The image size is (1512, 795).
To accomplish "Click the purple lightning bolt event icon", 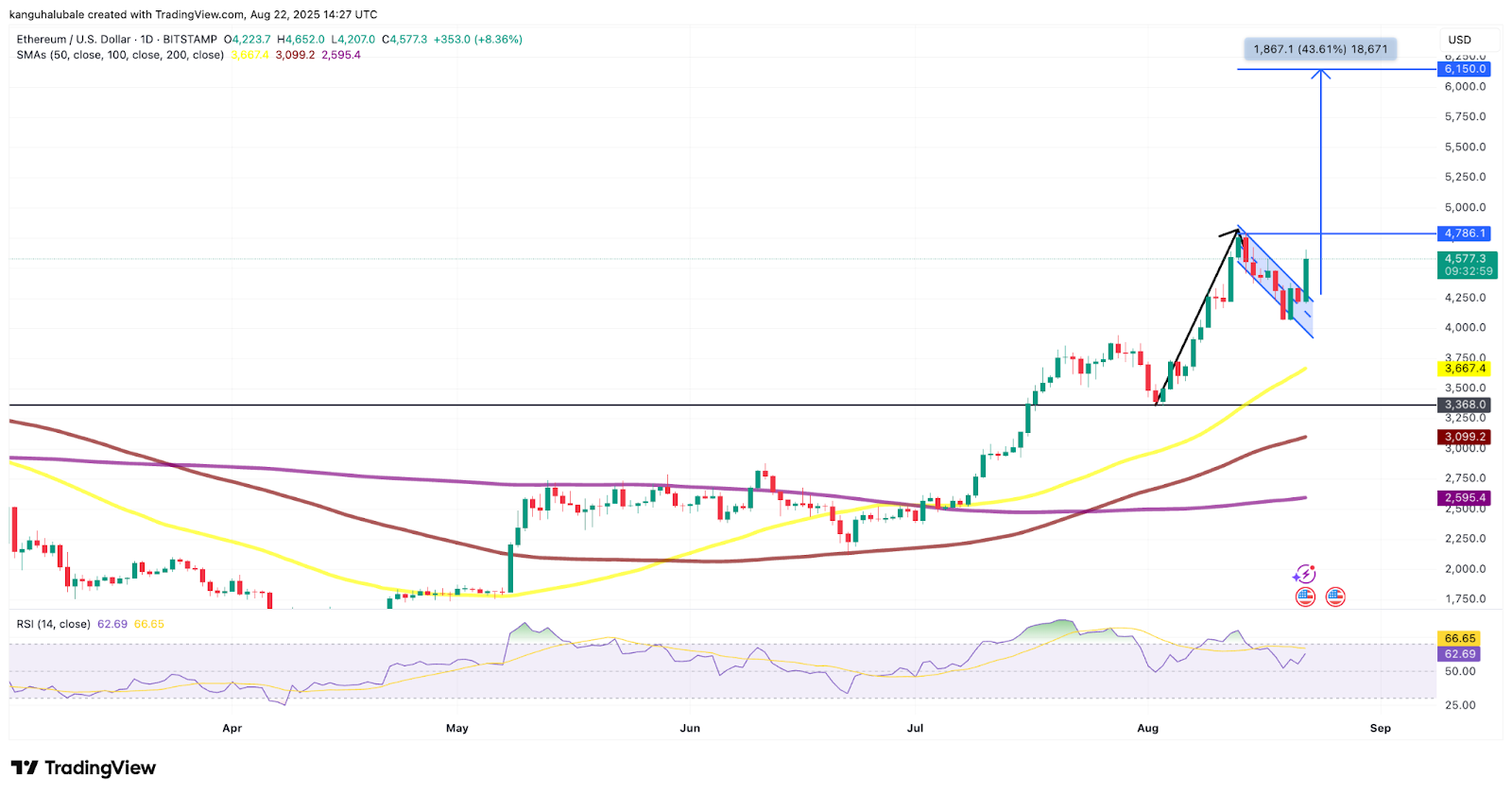I will pyautogui.click(x=1304, y=574).
